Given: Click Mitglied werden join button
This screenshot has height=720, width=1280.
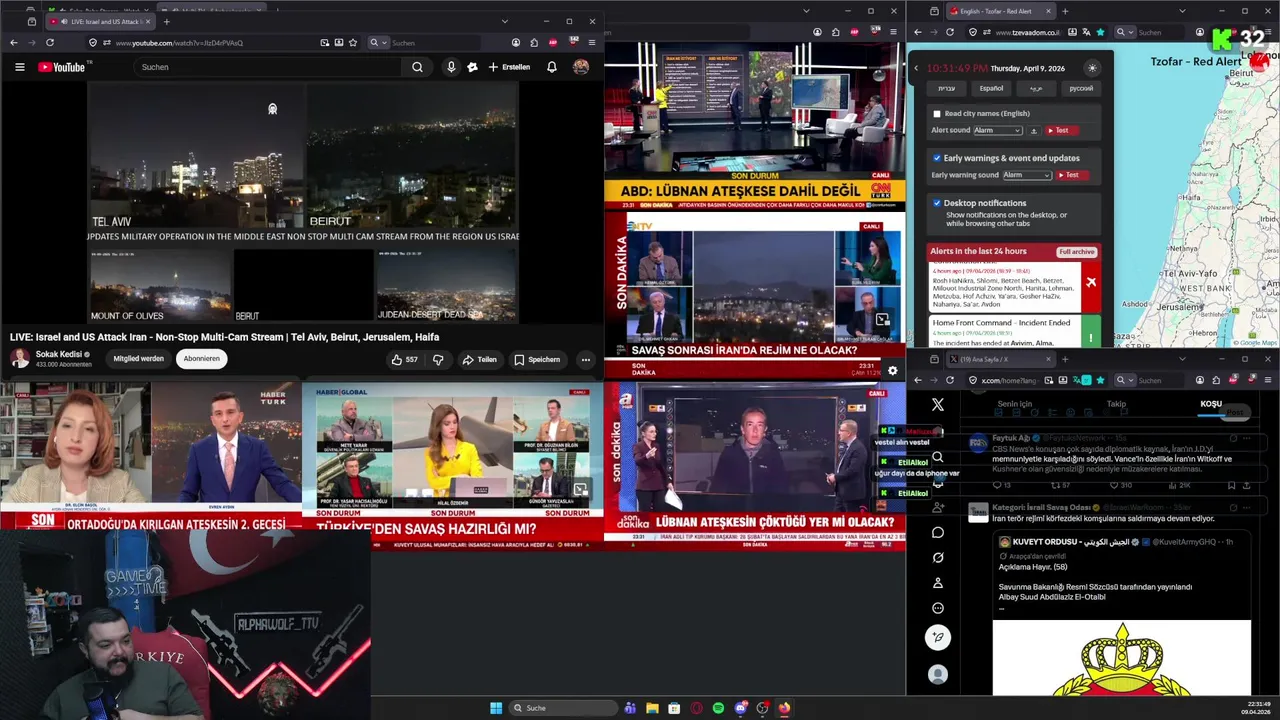Looking at the screenshot, I should point(139,359).
